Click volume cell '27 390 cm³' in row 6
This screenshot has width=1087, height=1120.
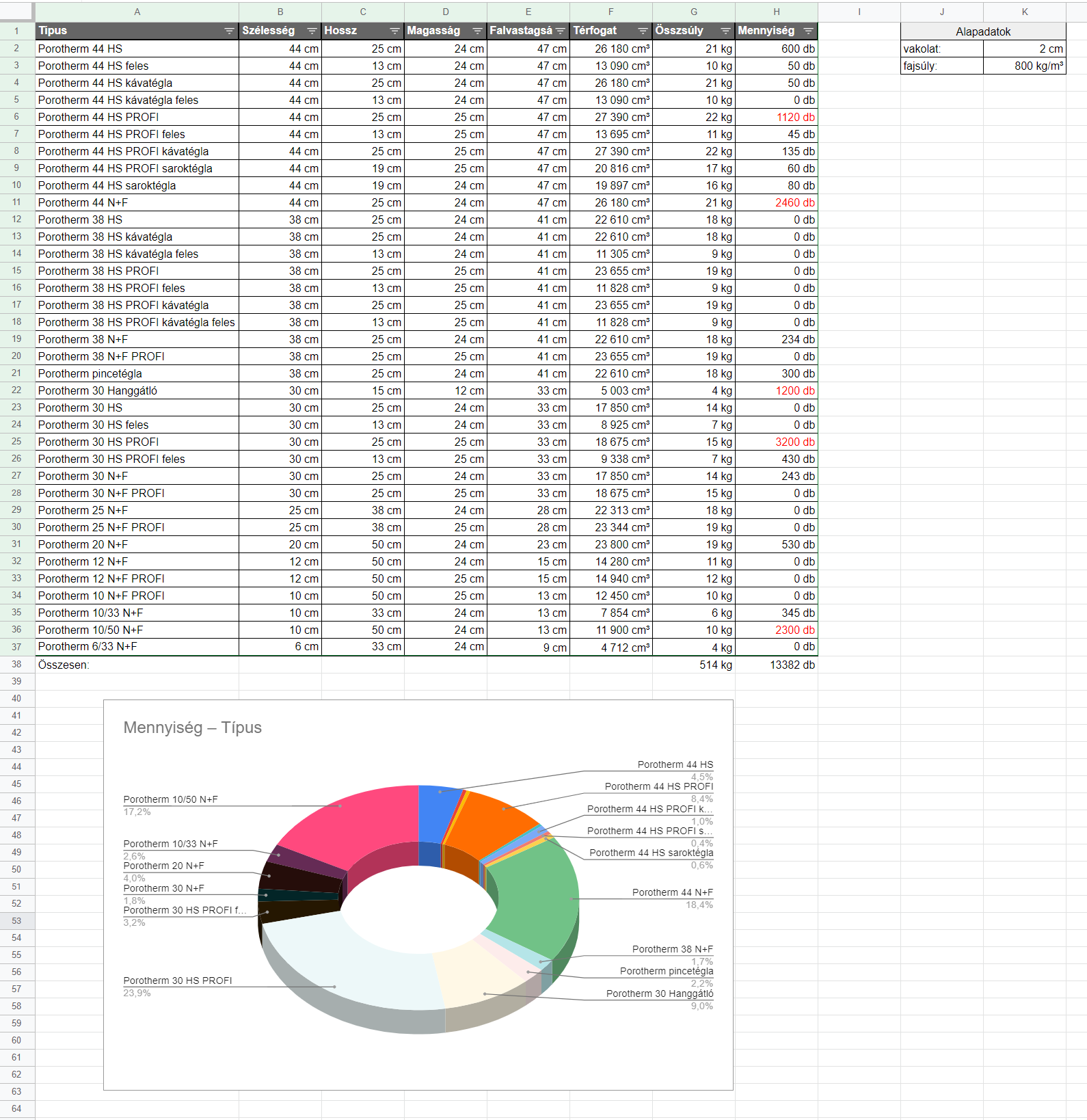click(611, 117)
